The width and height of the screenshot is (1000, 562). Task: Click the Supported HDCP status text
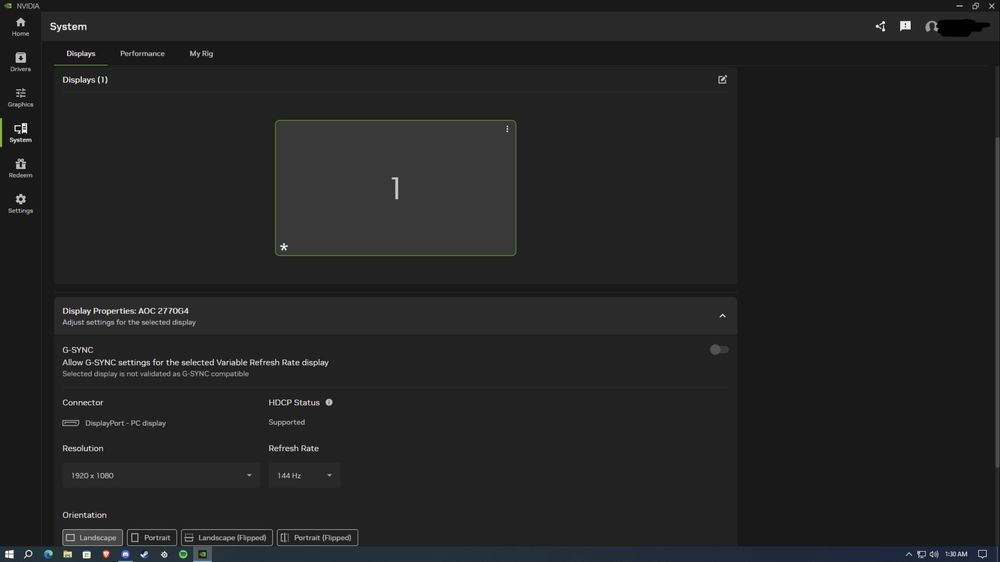[286, 422]
